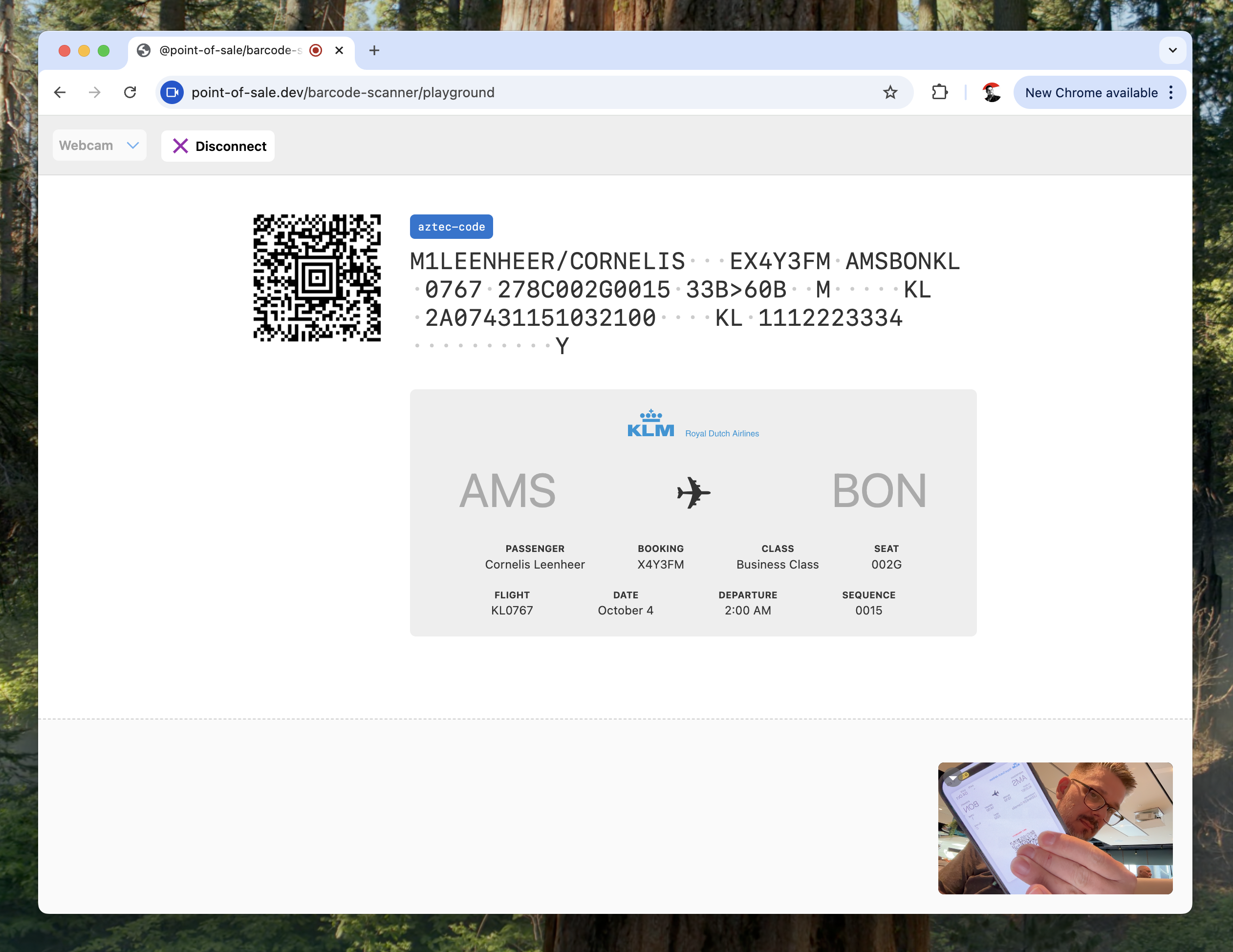Open a new browser tab with plus

pos(374,50)
